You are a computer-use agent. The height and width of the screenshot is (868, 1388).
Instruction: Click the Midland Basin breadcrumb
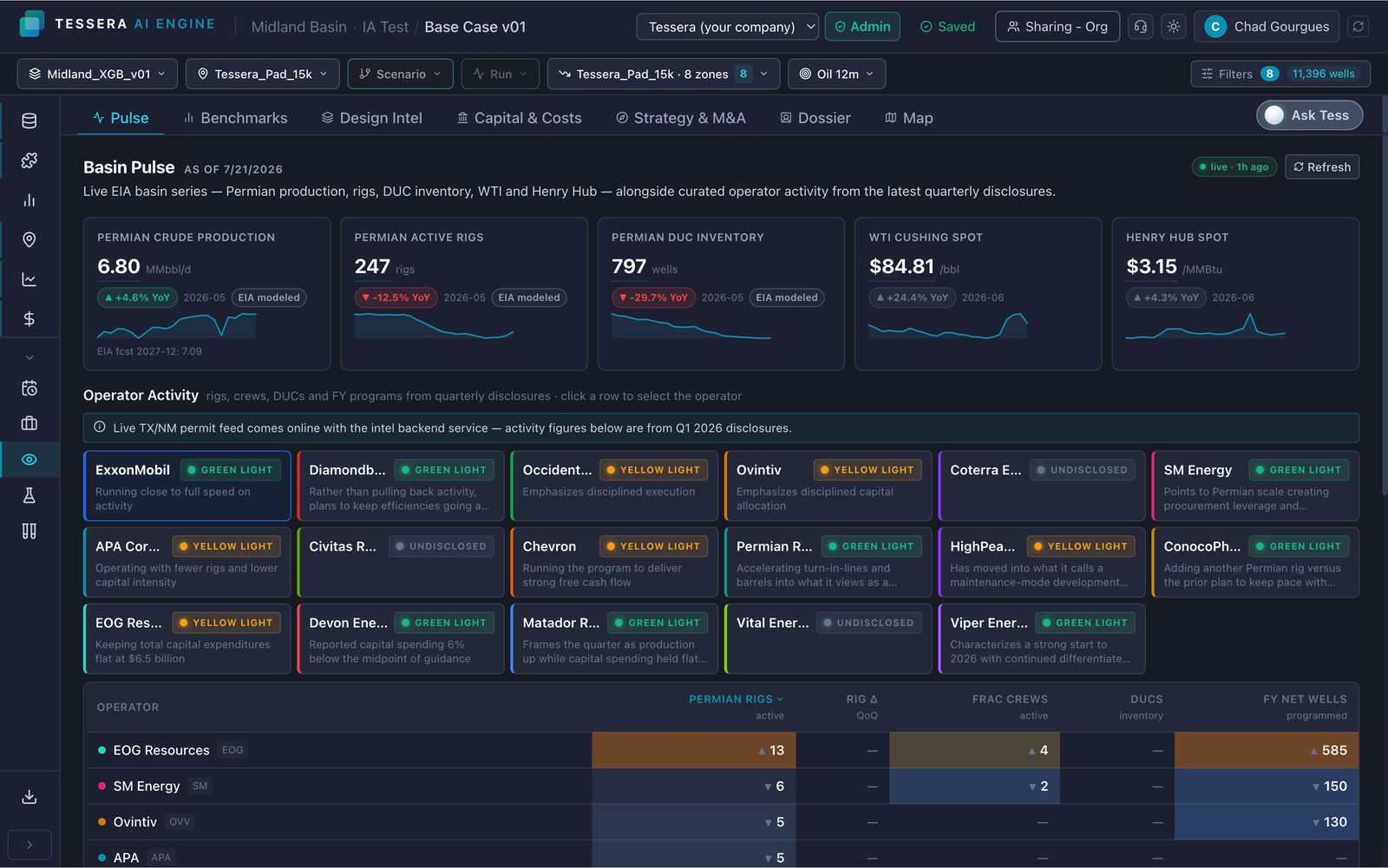pyautogui.click(x=298, y=27)
